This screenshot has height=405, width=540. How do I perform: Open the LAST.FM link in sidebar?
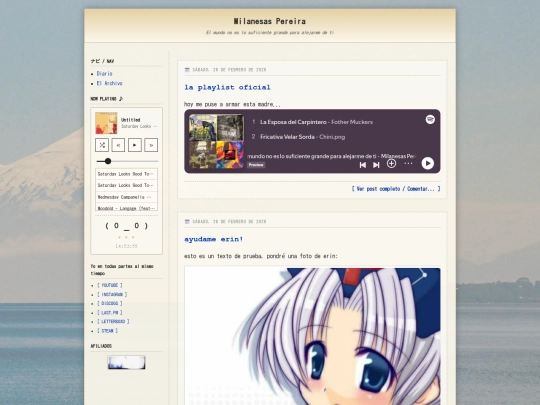tap(110, 313)
